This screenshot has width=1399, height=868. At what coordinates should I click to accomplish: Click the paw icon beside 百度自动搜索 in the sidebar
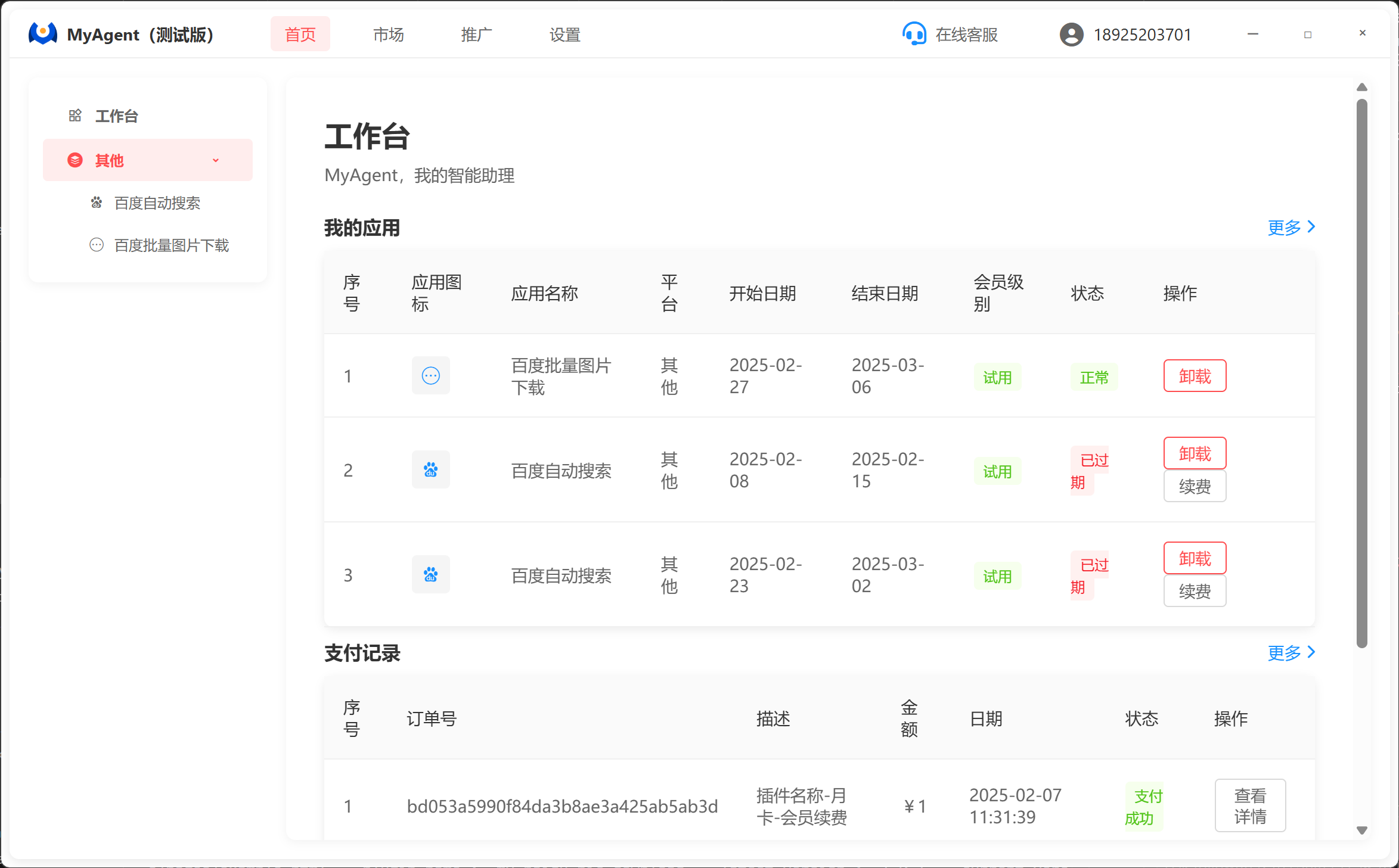pyautogui.click(x=97, y=203)
